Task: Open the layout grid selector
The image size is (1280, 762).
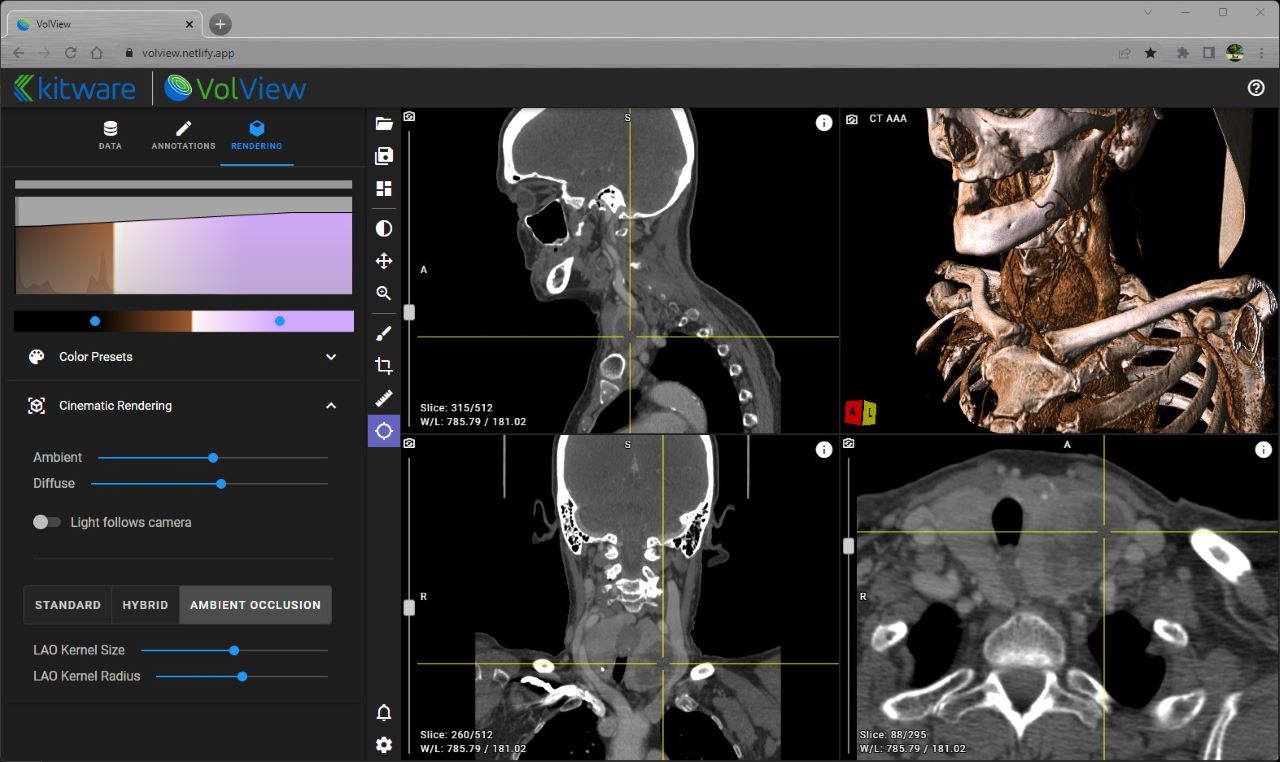Action: click(x=384, y=189)
